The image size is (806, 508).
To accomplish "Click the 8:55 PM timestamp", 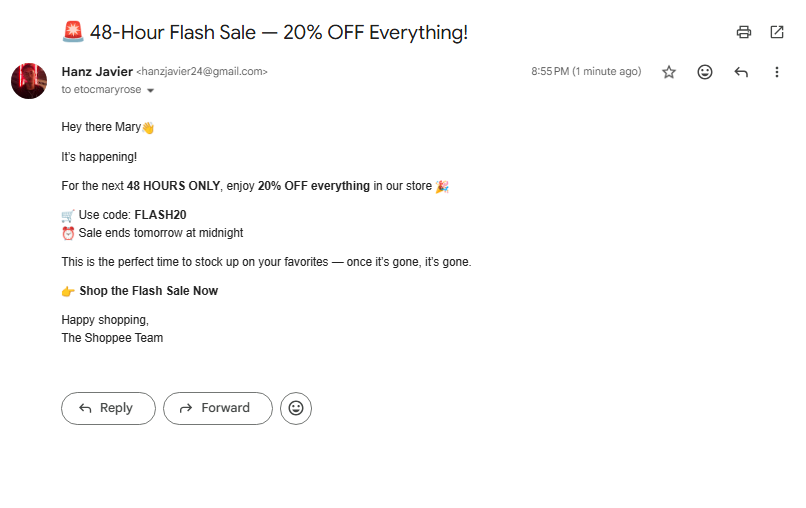I will tap(586, 72).
